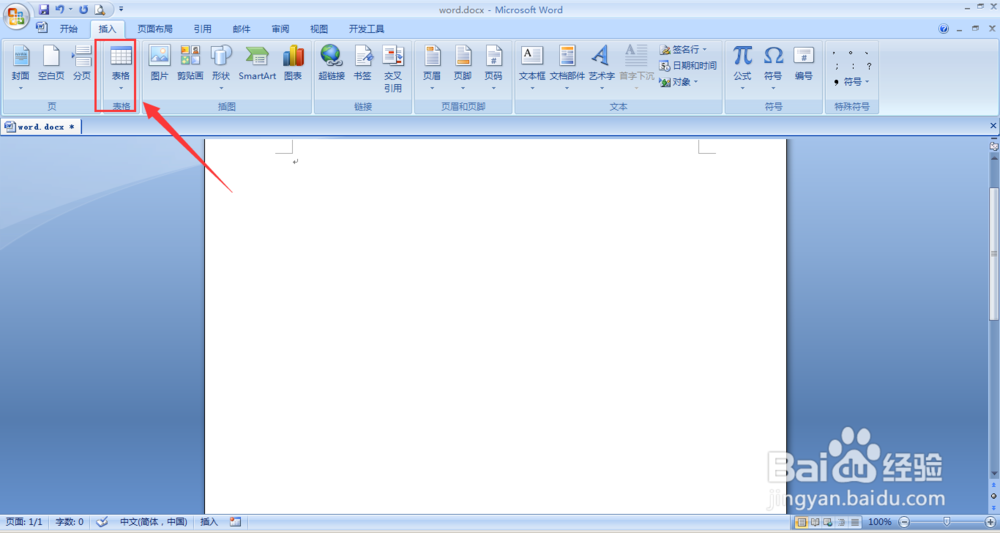This screenshot has height=533, width=1000.
Task: Insert clip art (剪贴画)
Action: 190,64
